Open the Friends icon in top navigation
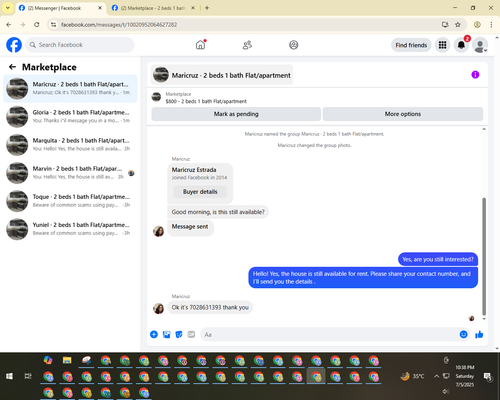The height and width of the screenshot is (400, 500). pos(247,45)
